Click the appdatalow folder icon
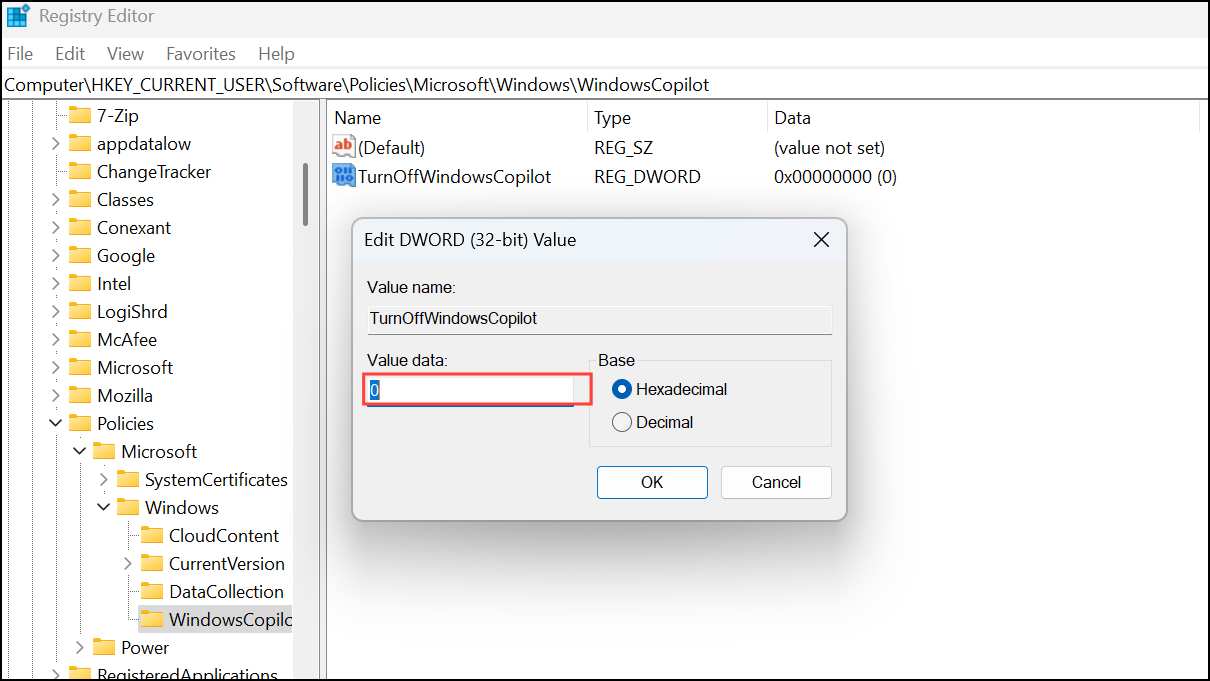 (x=80, y=143)
